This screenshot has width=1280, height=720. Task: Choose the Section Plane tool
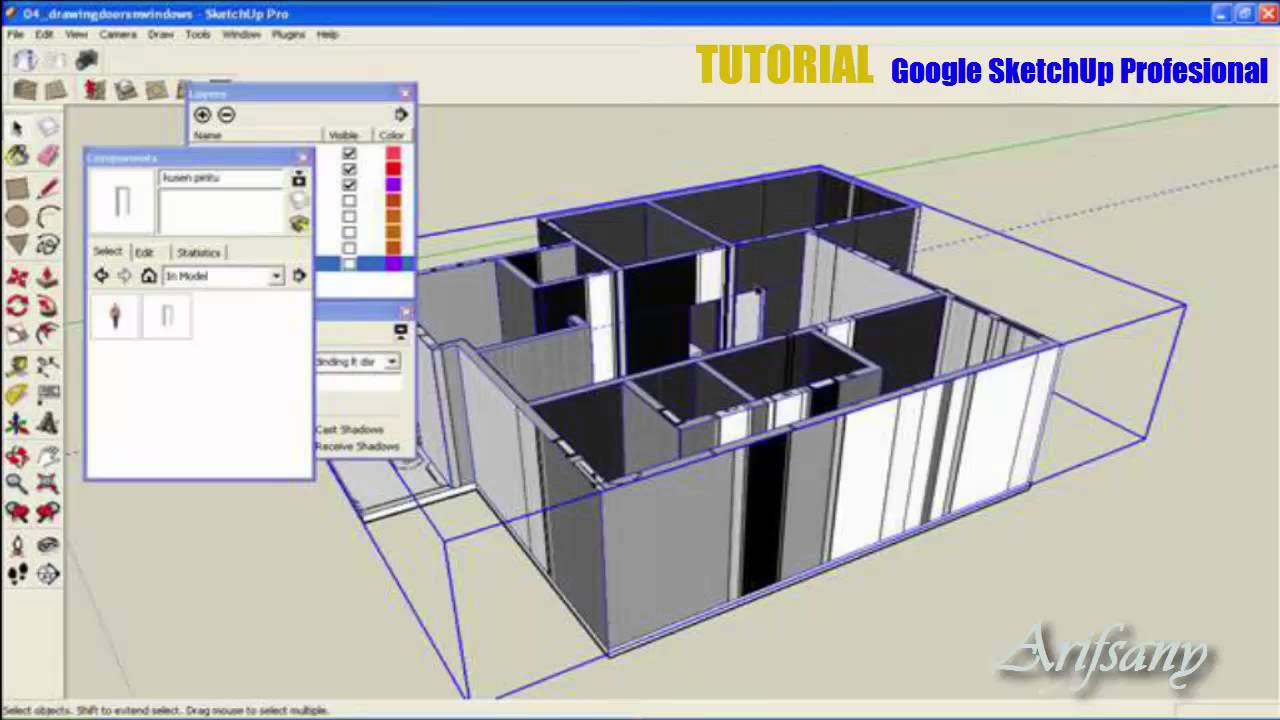(x=48, y=574)
